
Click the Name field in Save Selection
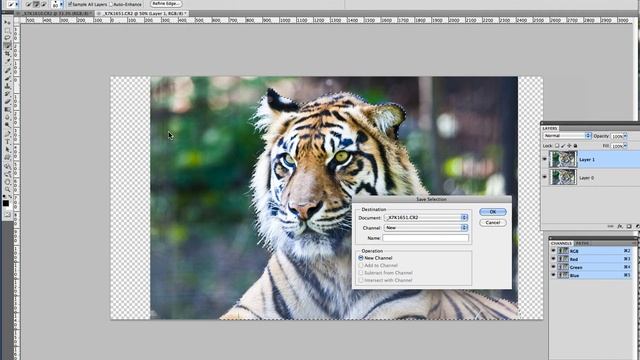[x=426, y=238]
